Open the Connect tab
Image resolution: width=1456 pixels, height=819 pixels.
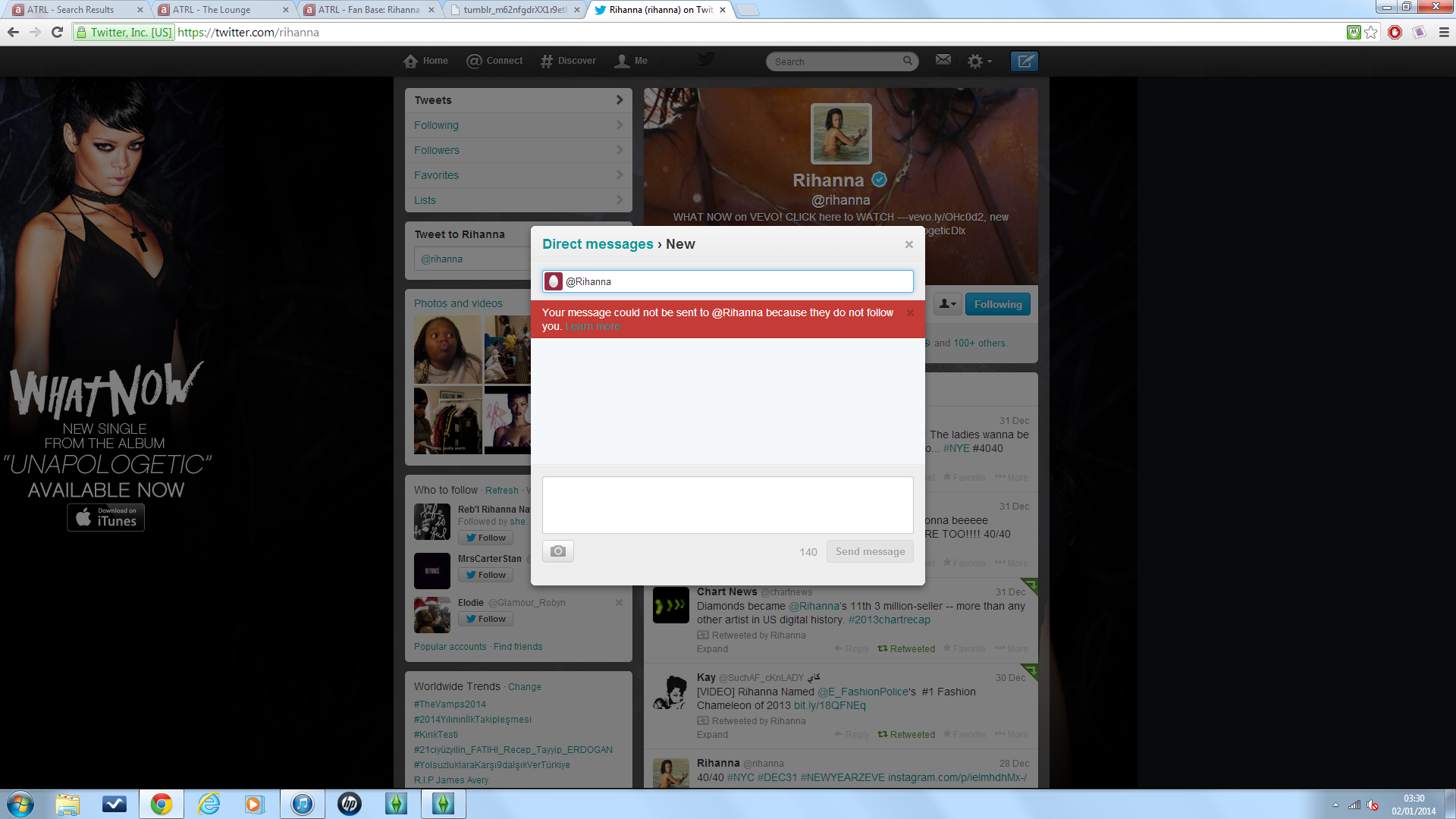click(x=494, y=61)
